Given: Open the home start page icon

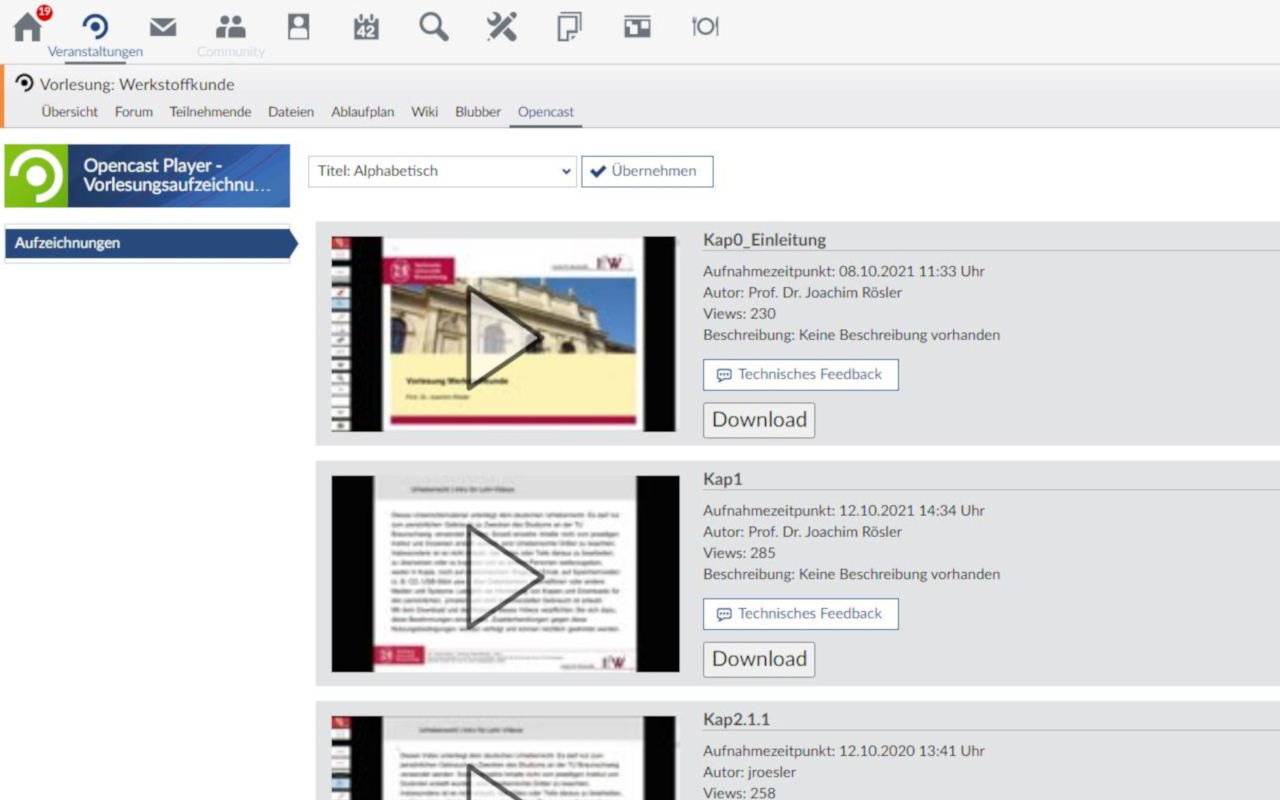Looking at the screenshot, I should click(x=28, y=27).
